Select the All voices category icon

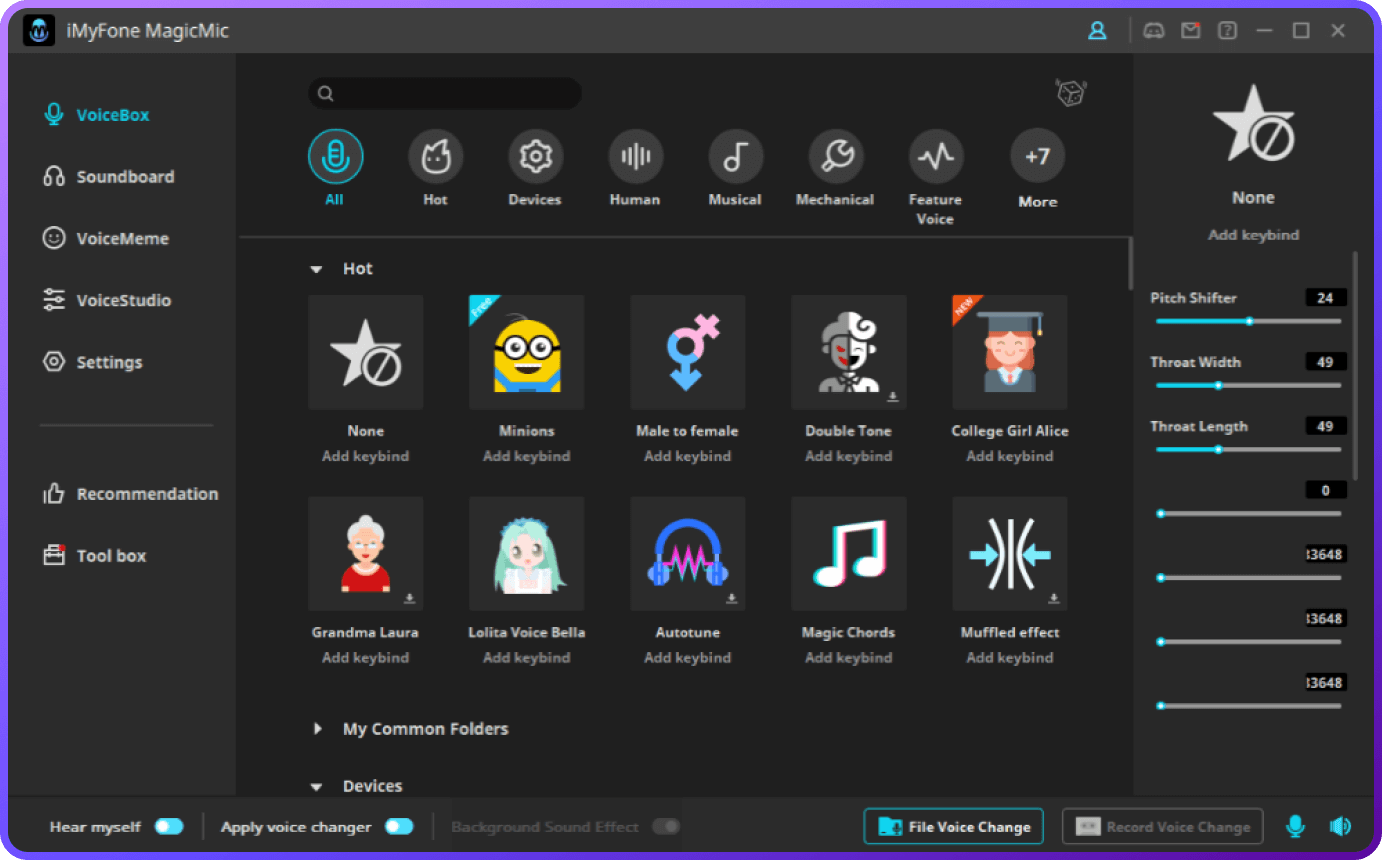(x=335, y=156)
